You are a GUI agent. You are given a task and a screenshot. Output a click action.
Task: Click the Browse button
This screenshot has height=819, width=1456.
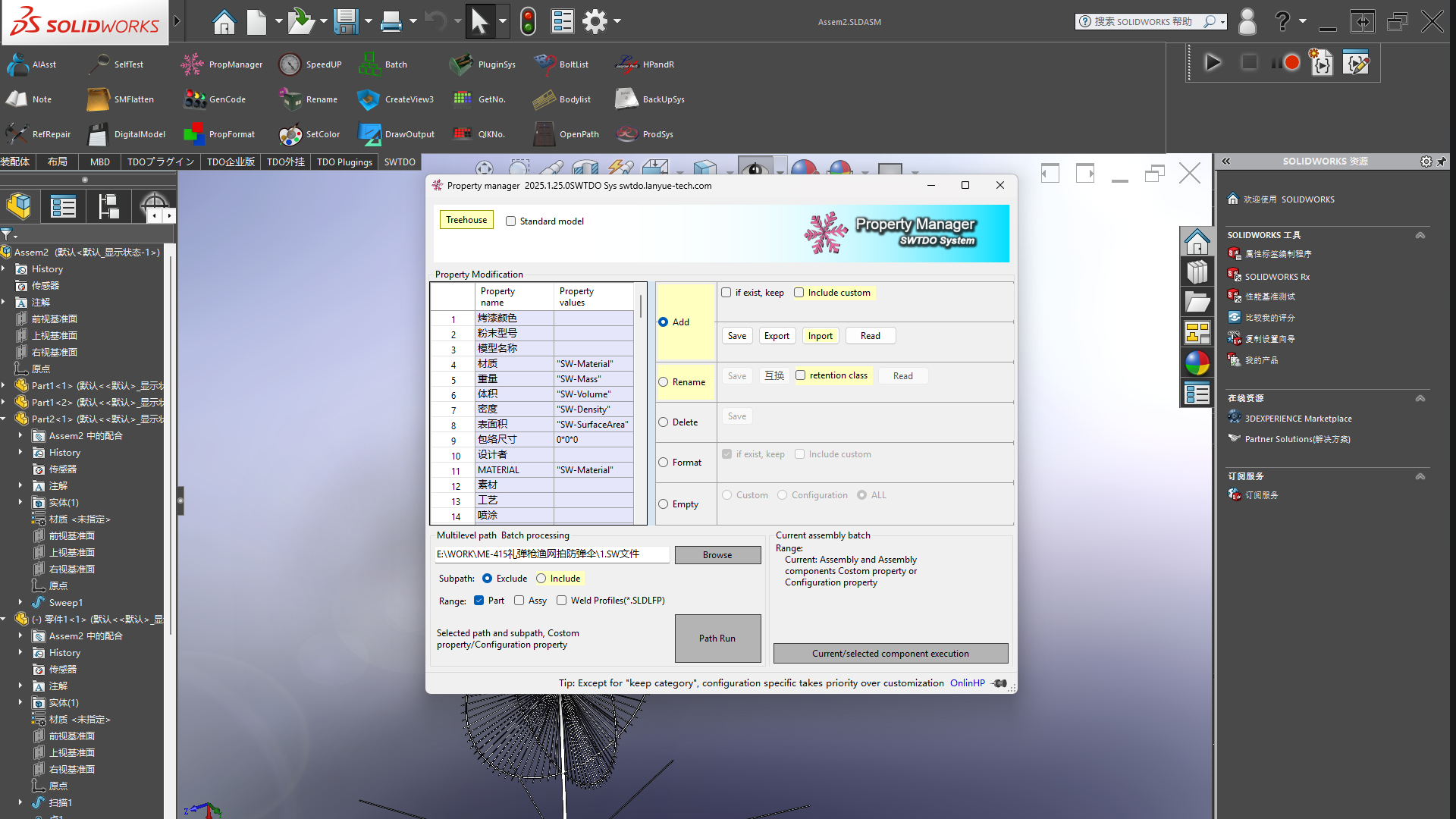pos(717,555)
